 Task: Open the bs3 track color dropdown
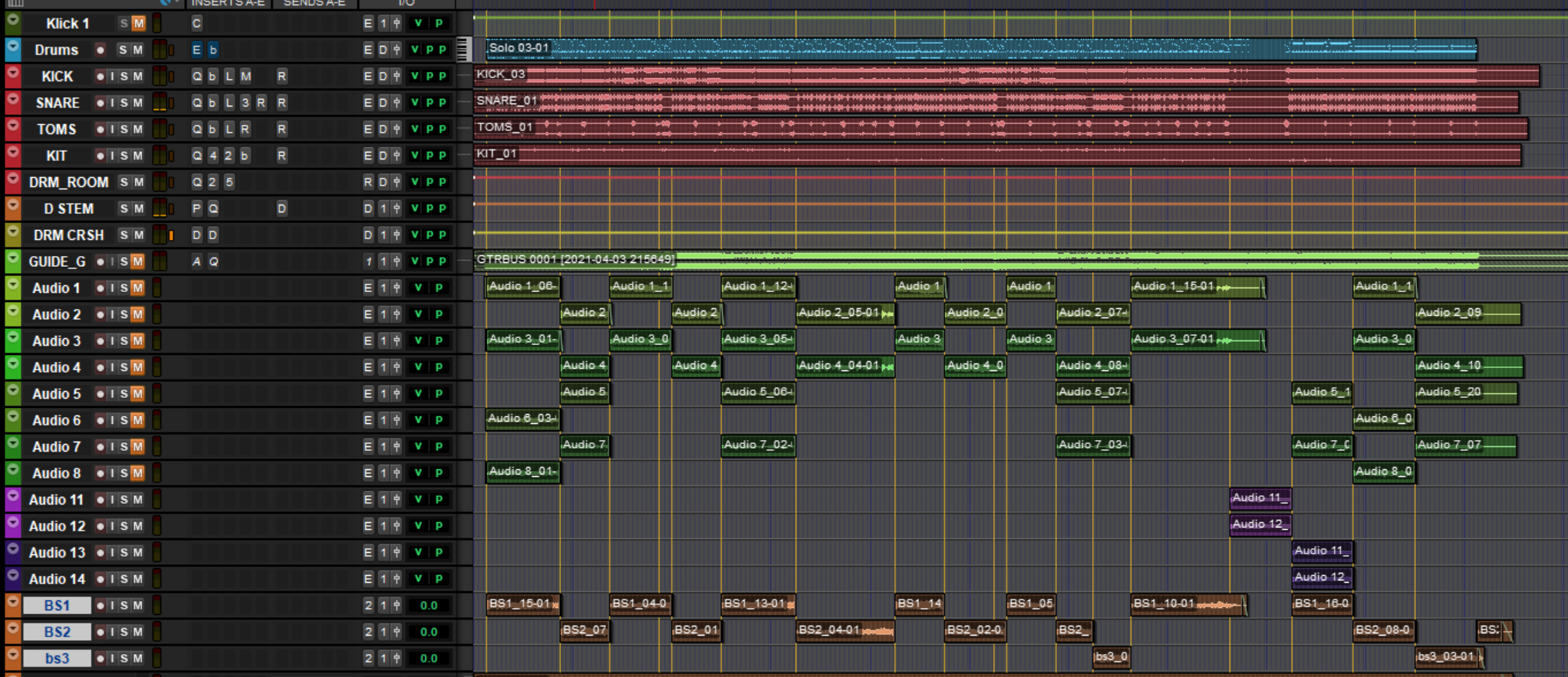coord(13,658)
